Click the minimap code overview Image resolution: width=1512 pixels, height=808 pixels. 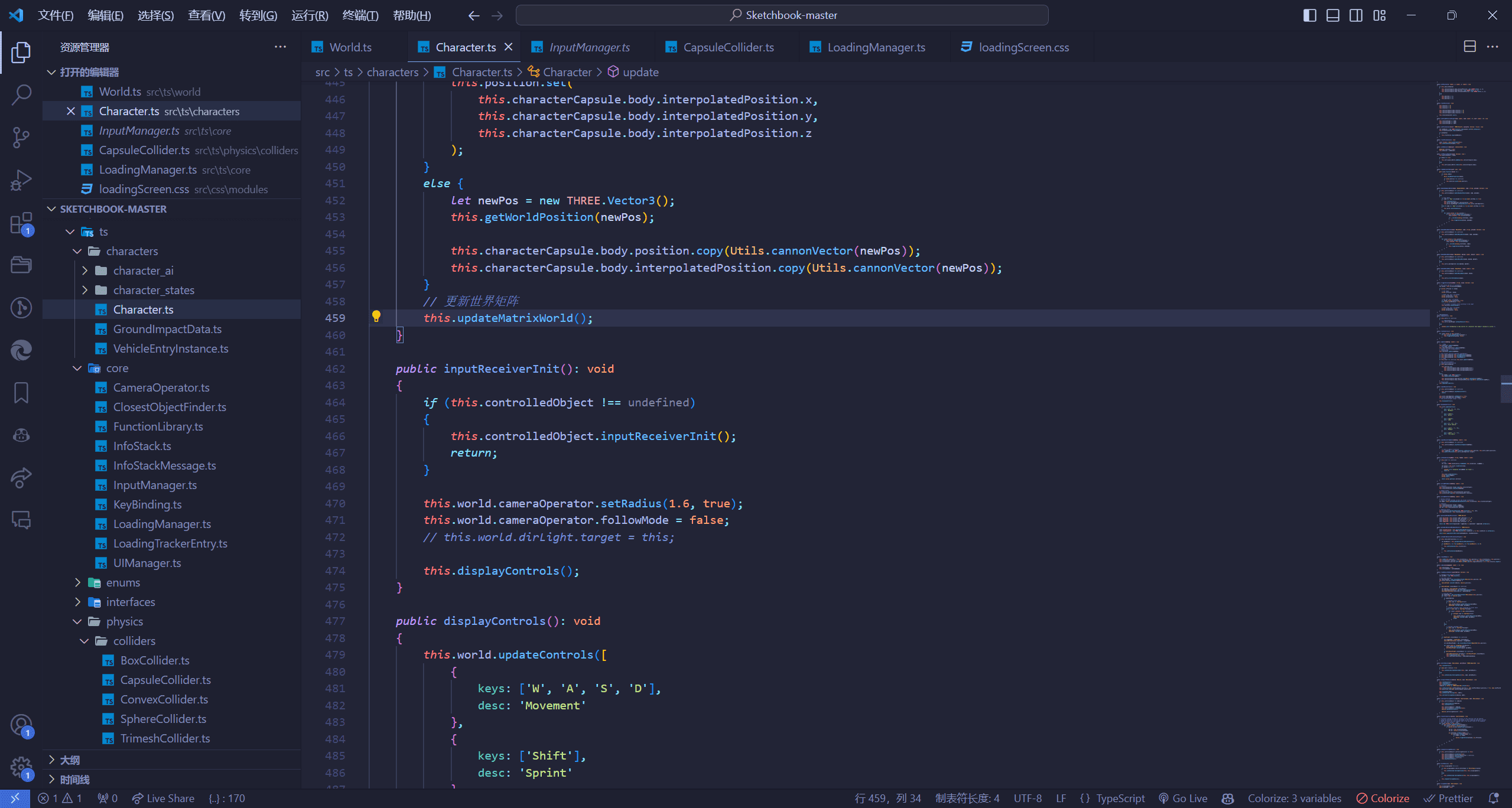(1467, 435)
